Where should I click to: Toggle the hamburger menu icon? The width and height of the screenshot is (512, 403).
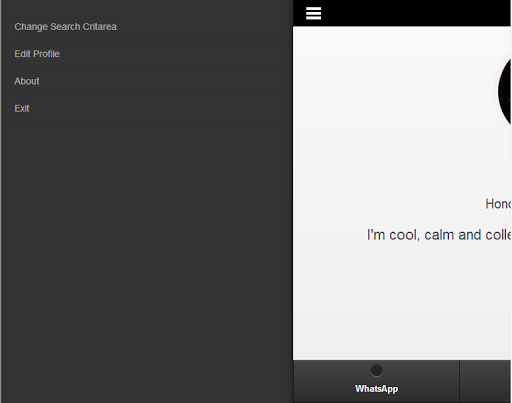[x=313, y=13]
